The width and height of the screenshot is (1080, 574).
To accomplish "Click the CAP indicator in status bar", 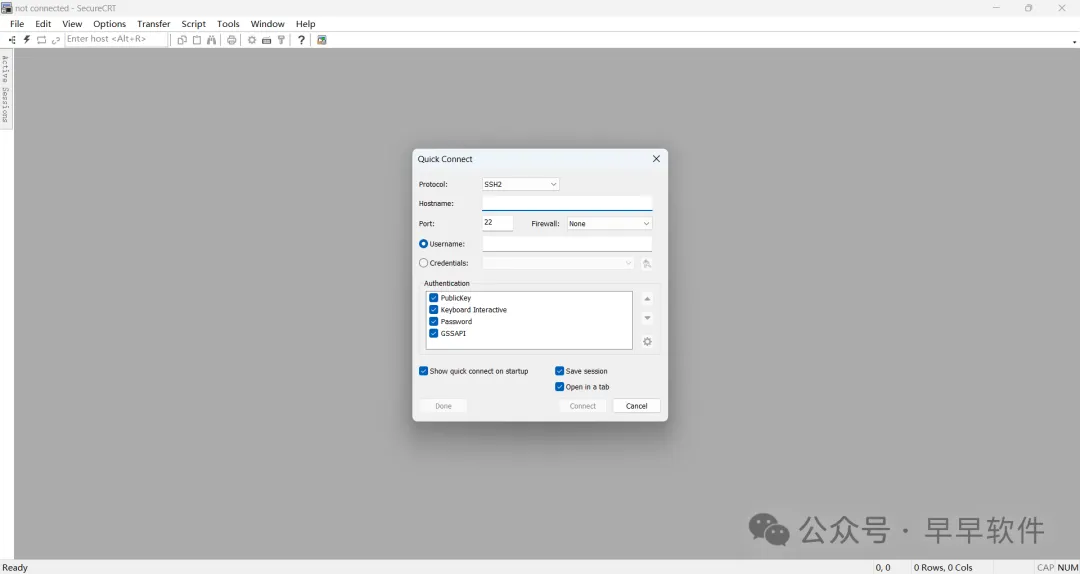I will [x=1046, y=568].
